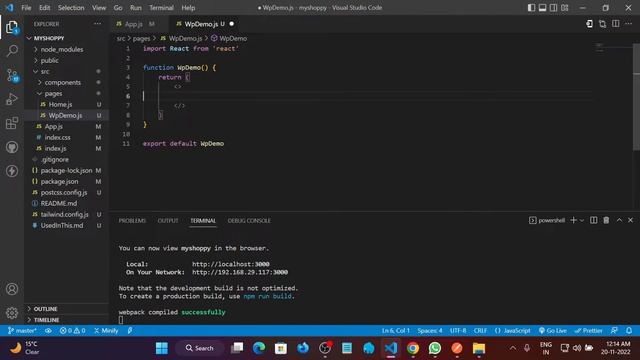Open Google Chrome from taskbar
The width and height of the screenshot is (640, 360).
pos(413,348)
